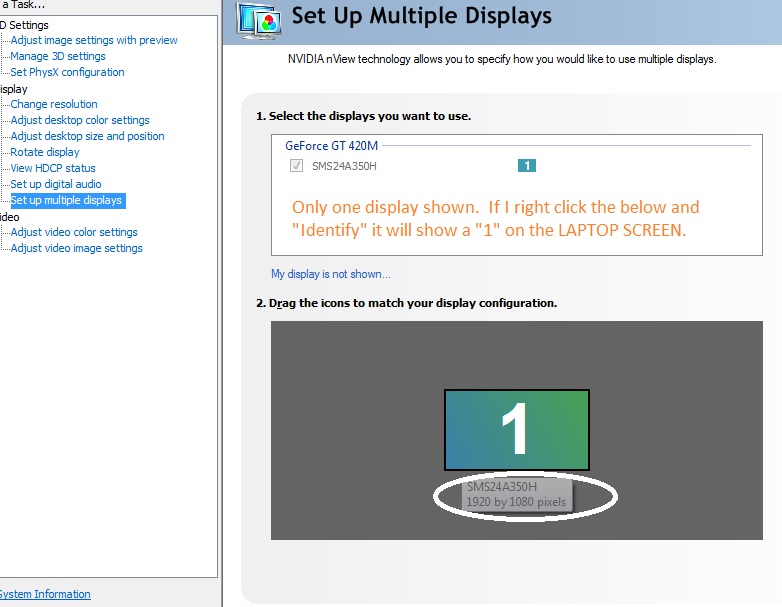Screen dimensions: 782x607
Task: Select Set up digital audio
Action: coord(56,184)
